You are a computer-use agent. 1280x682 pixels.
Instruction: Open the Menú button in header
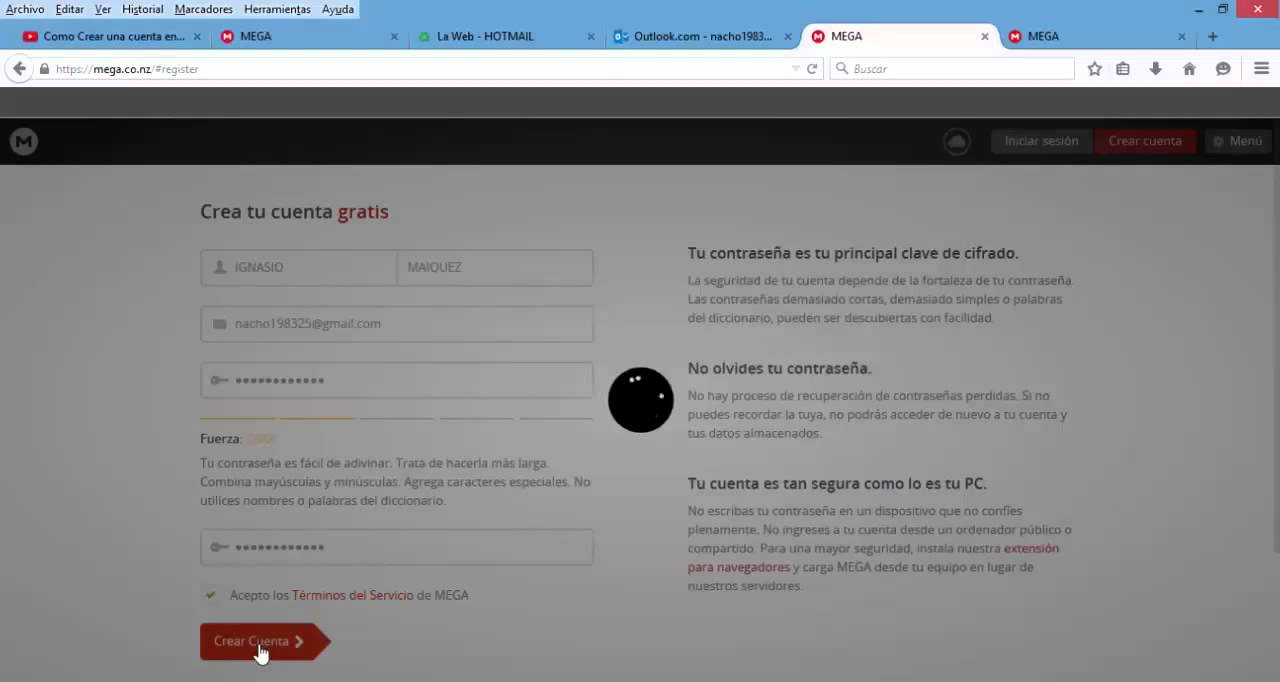point(1237,141)
